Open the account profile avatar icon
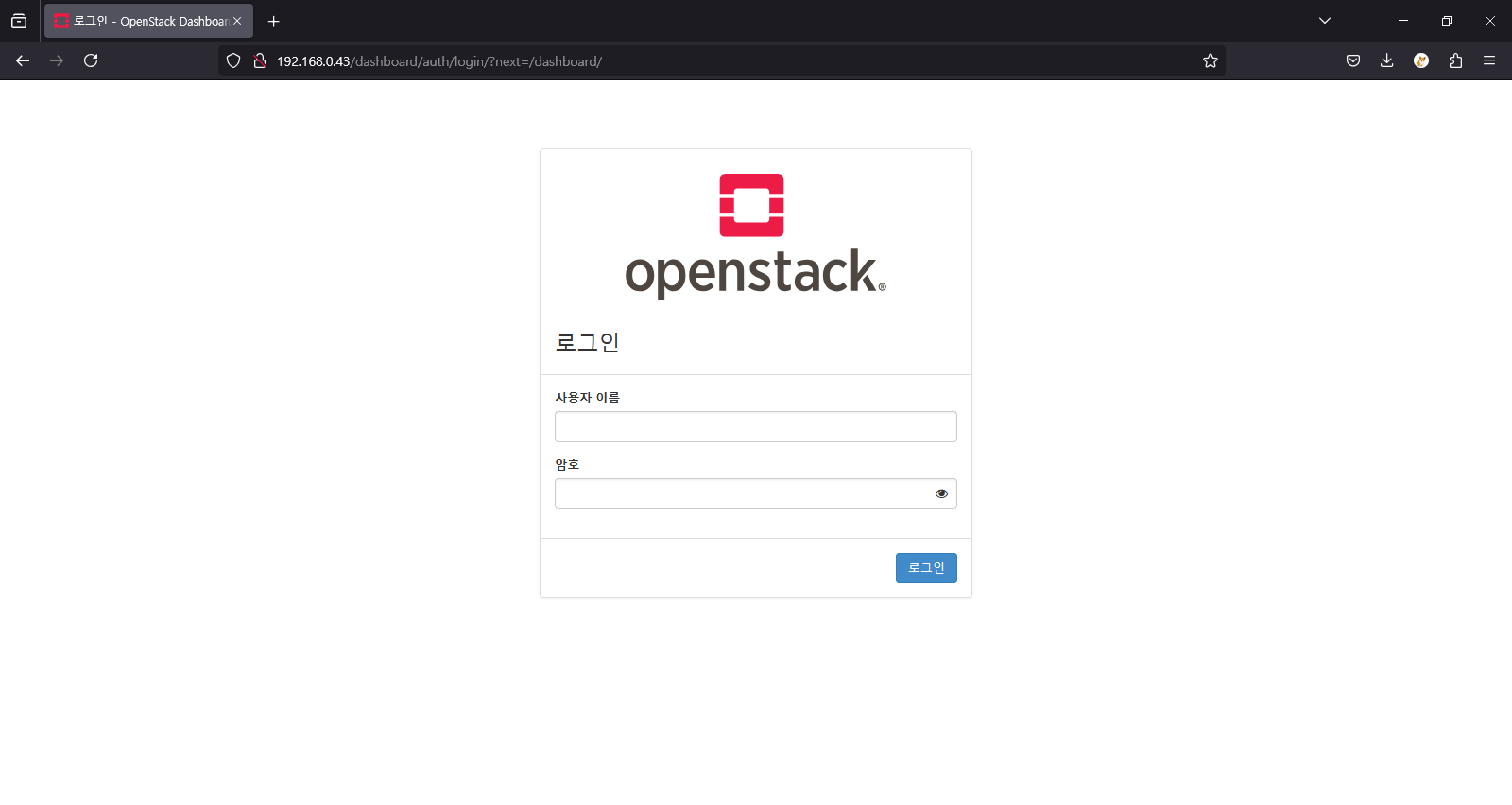This screenshot has width=1512, height=805. click(1421, 60)
